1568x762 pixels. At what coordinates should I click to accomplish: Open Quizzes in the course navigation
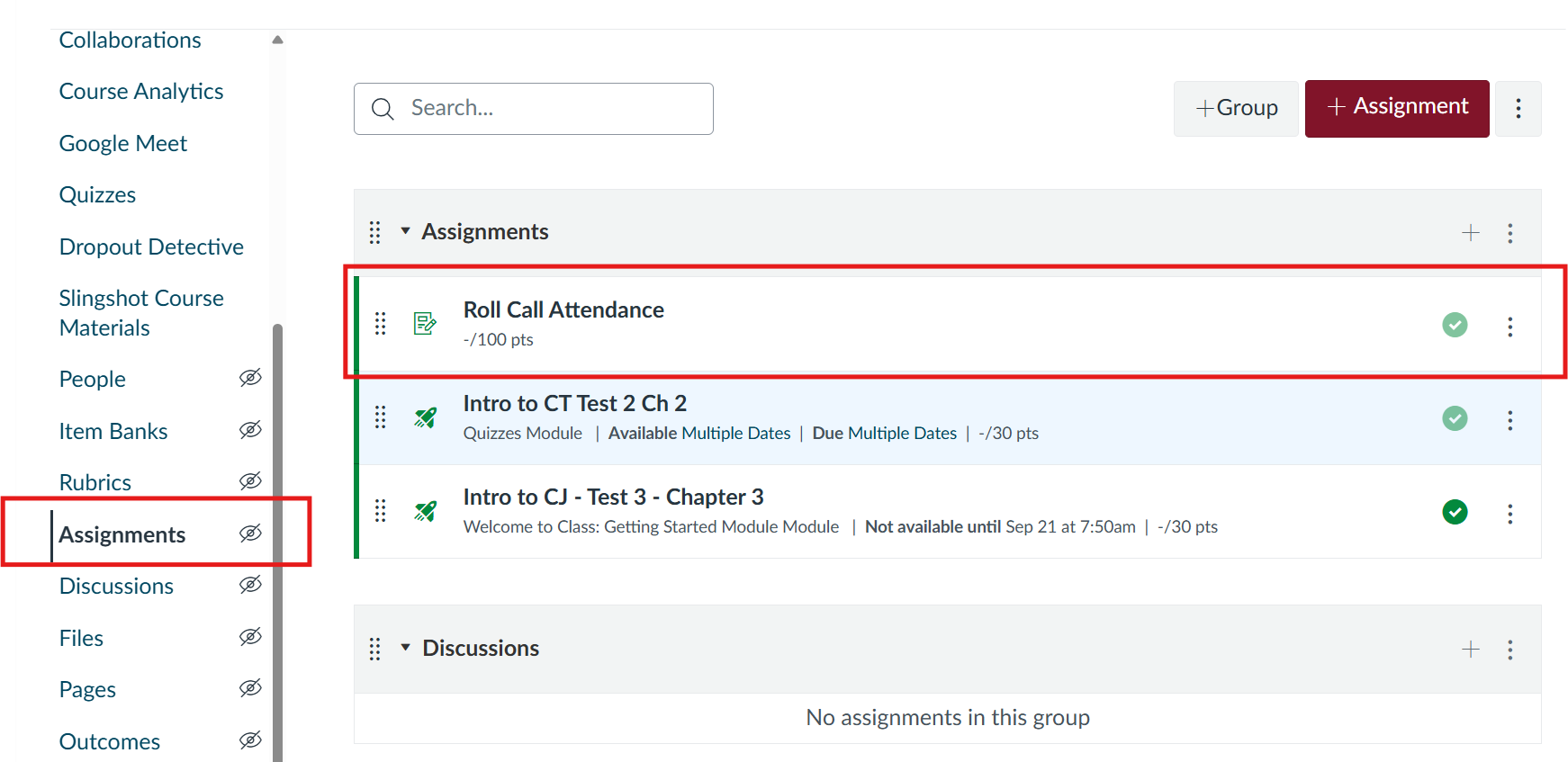[97, 195]
